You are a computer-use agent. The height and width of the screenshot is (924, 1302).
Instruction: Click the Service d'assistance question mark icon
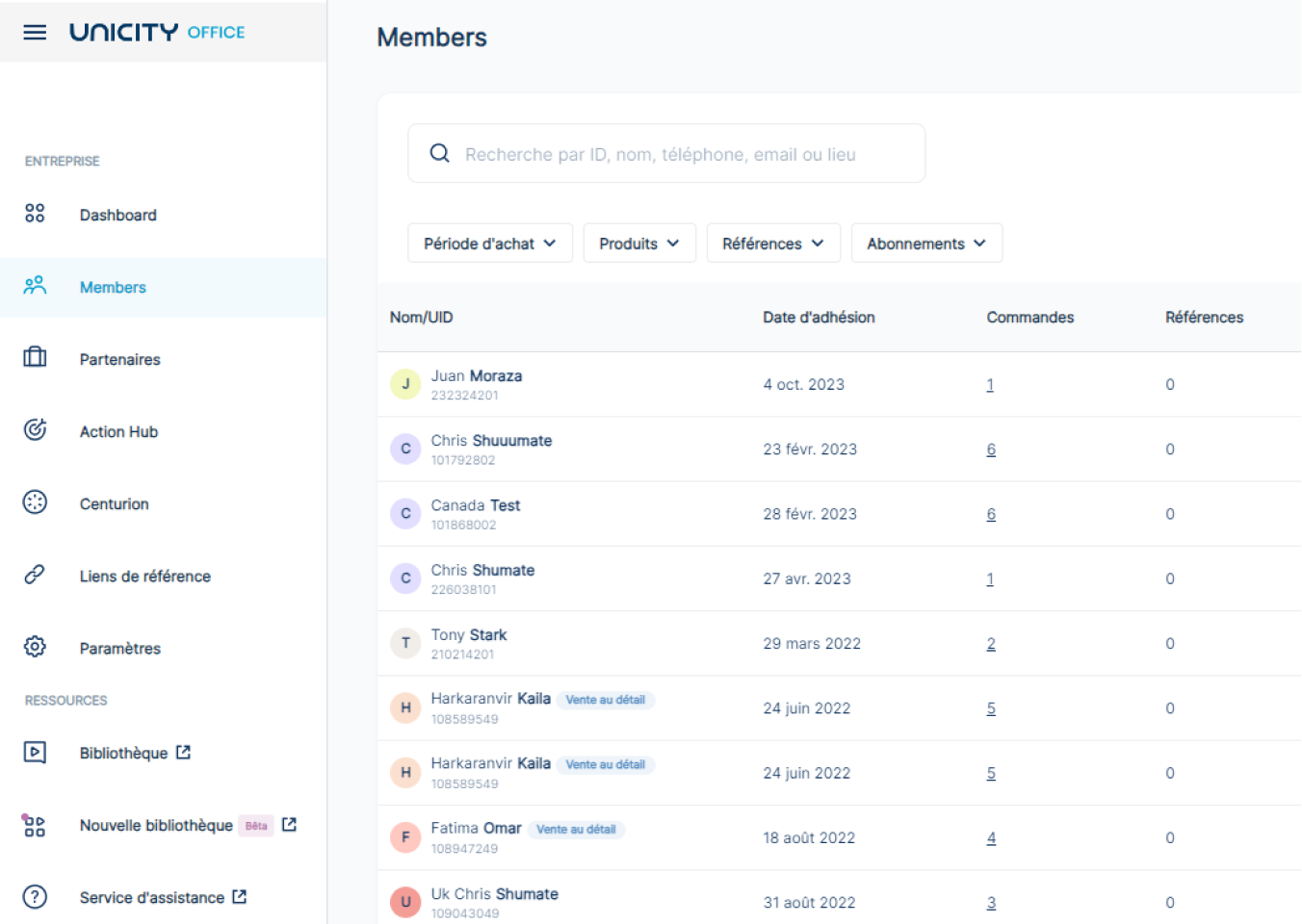click(x=35, y=897)
